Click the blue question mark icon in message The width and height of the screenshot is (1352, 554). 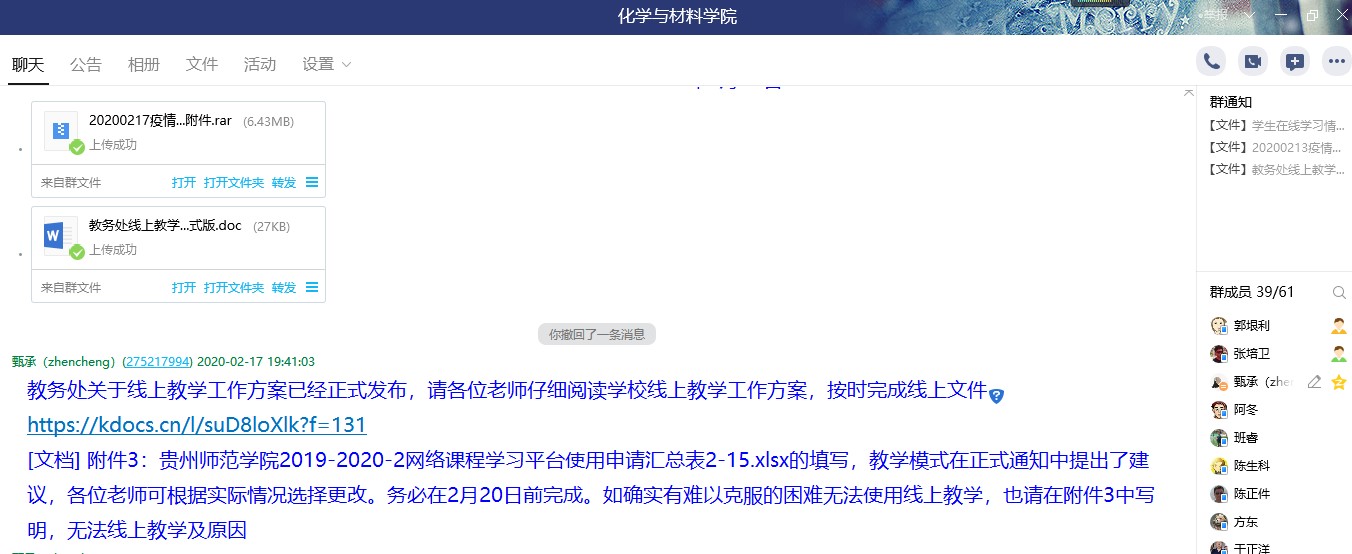pyautogui.click(x=996, y=396)
